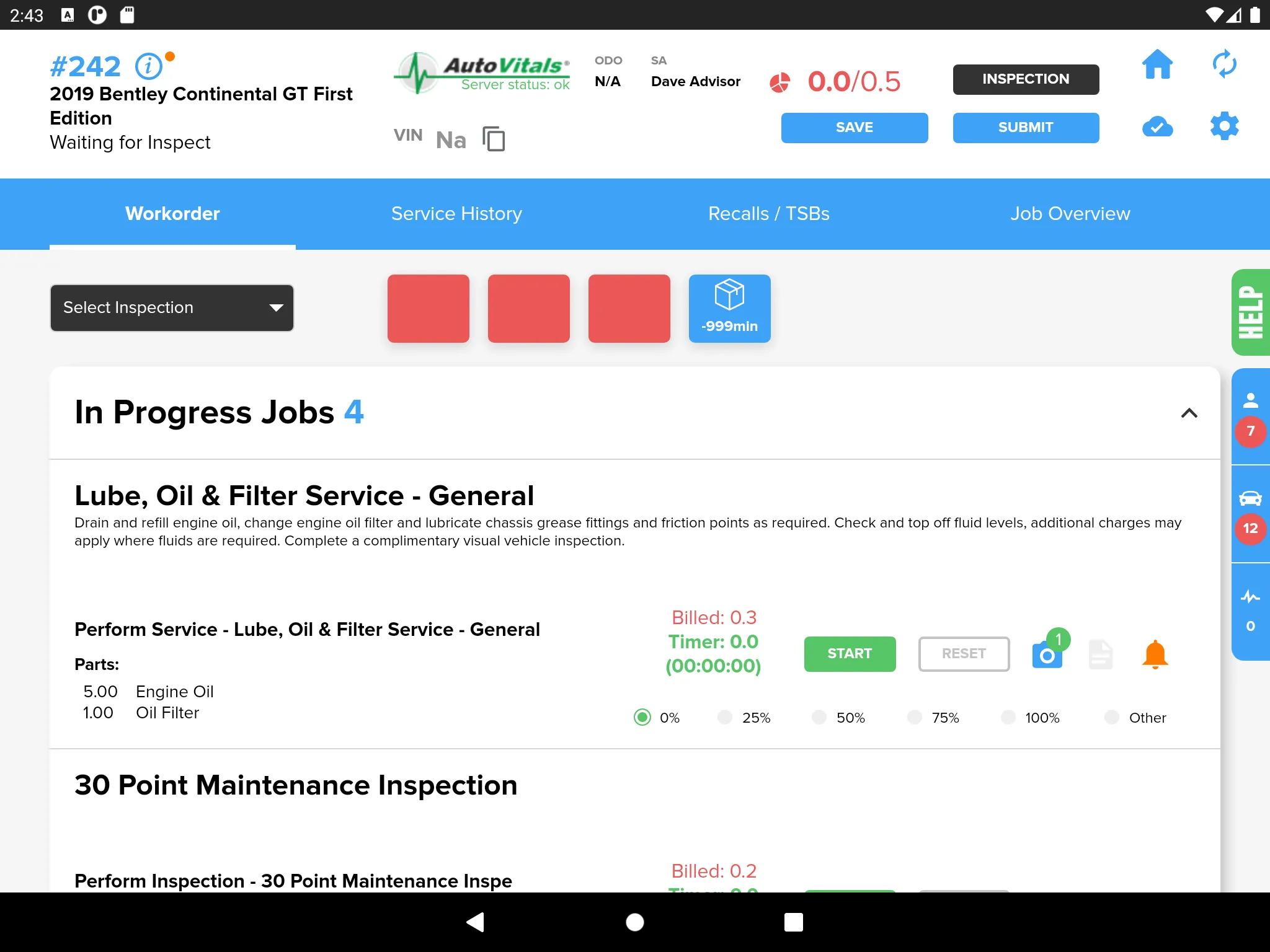The width and height of the screenshot is (1270, 952).
Task: Switch to the Service History tab
Action: pyautogui.click(x=456, y=212)
